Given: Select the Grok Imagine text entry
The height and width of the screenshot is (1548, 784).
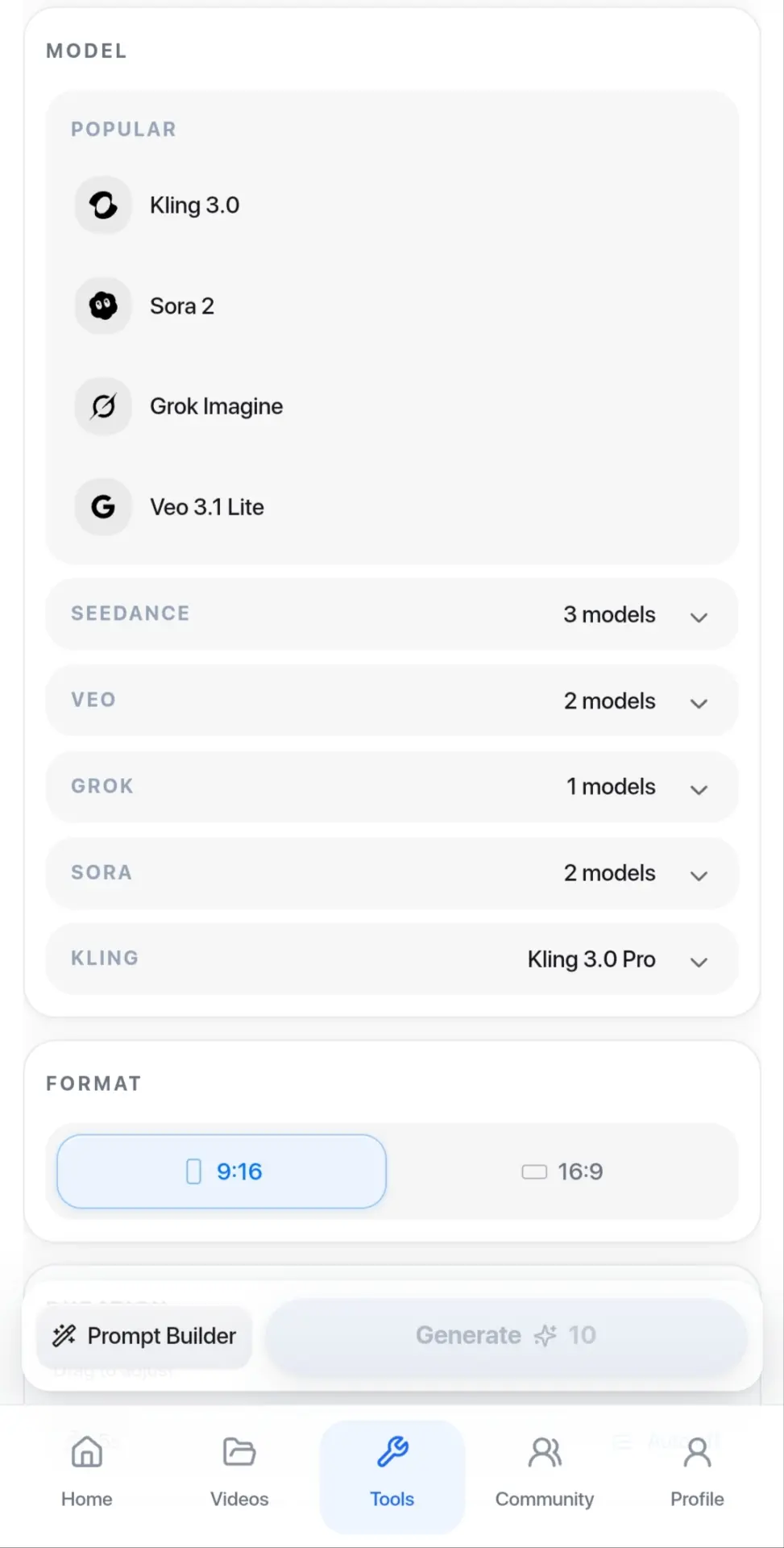Looking at the screenshot, I should click(x=216, y=406).
